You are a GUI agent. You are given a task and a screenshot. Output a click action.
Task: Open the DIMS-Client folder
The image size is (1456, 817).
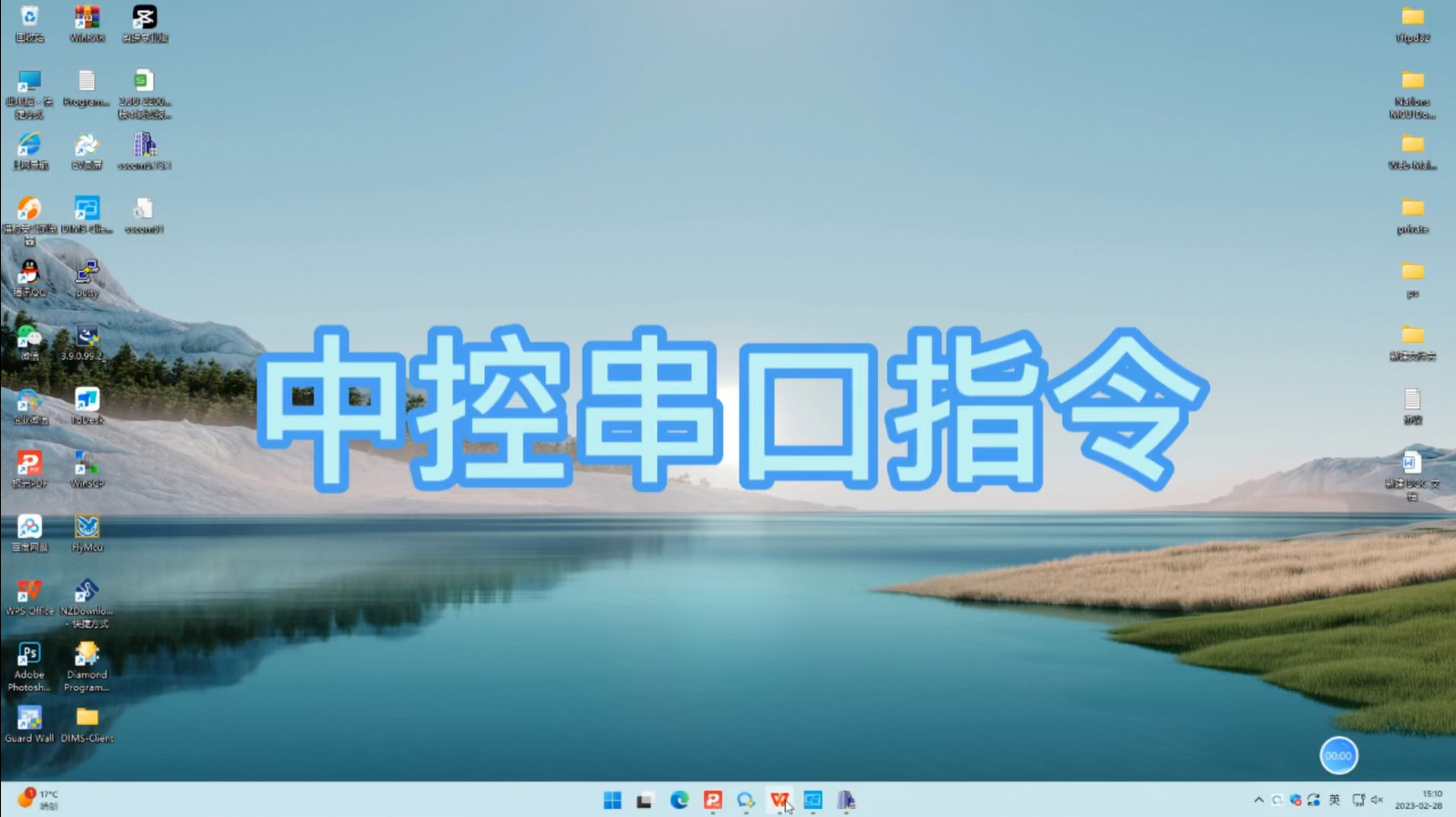(87, 720)
